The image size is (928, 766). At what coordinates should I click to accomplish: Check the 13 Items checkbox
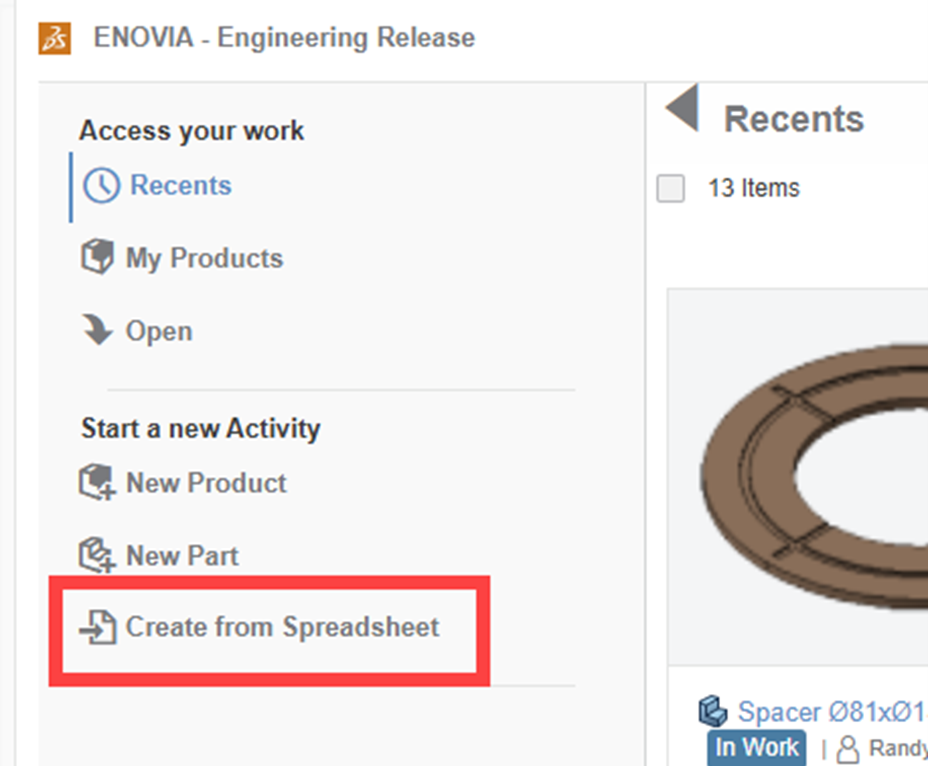click(672, 188)
